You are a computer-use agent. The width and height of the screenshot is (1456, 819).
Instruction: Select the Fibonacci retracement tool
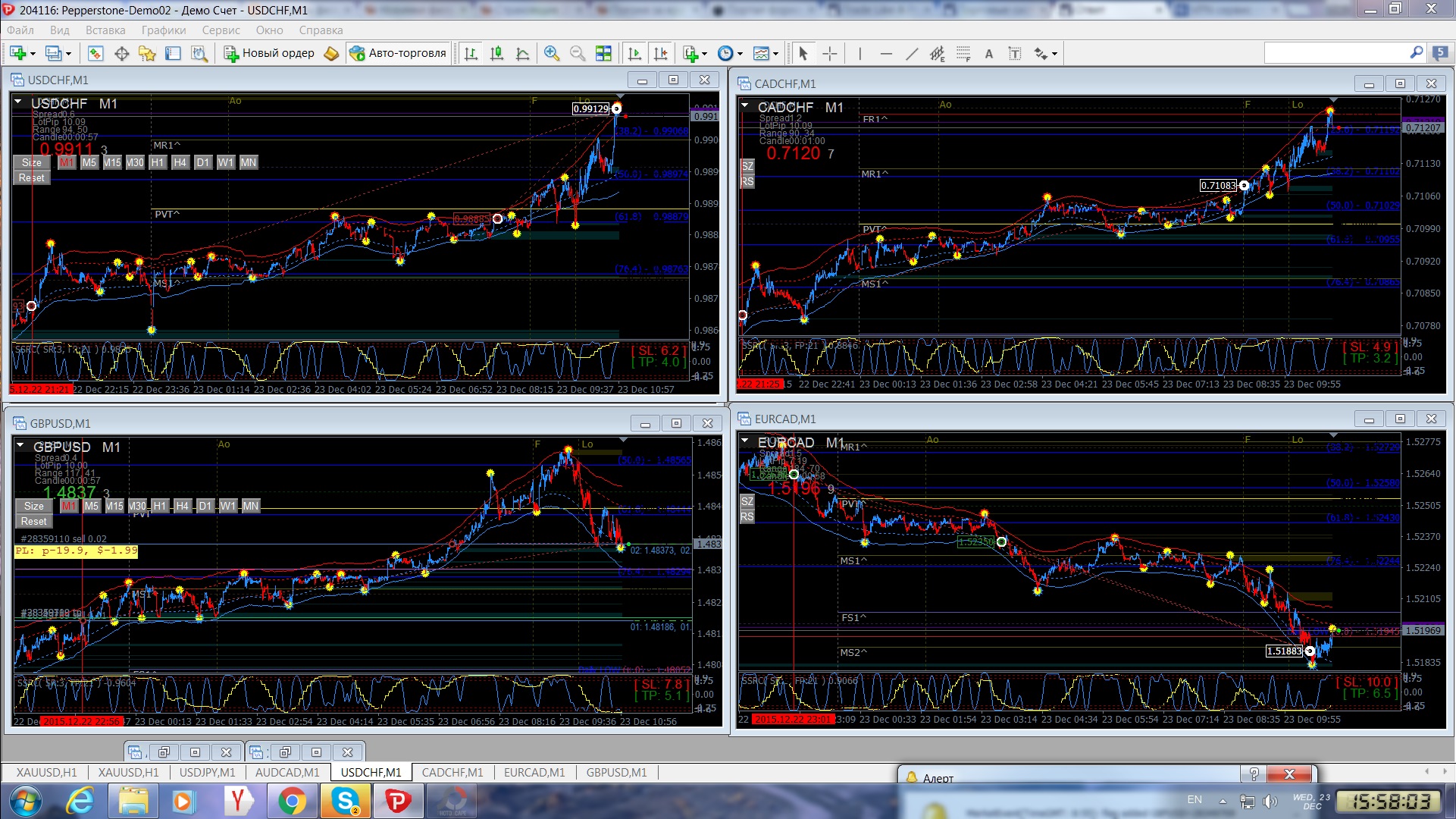coord(963,53)
